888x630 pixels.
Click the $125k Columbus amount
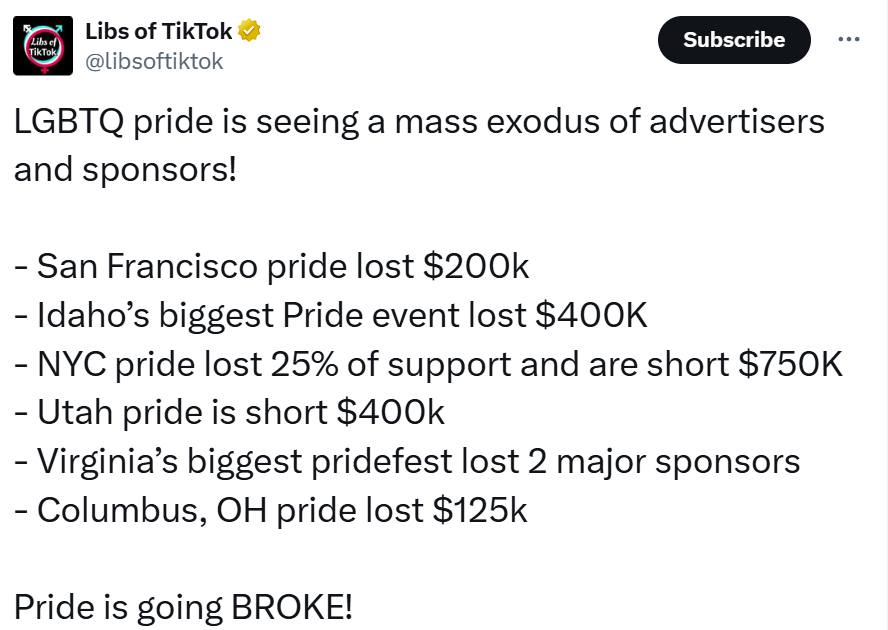(x=479, y=509)
